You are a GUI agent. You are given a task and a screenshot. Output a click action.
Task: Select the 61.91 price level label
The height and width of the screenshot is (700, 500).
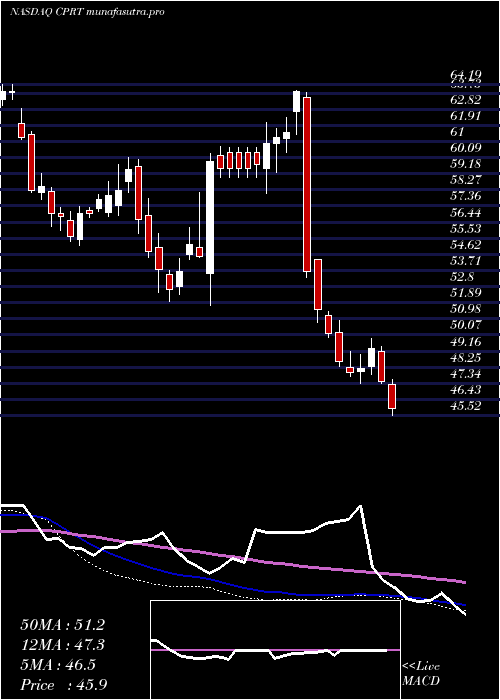point(466,116)
